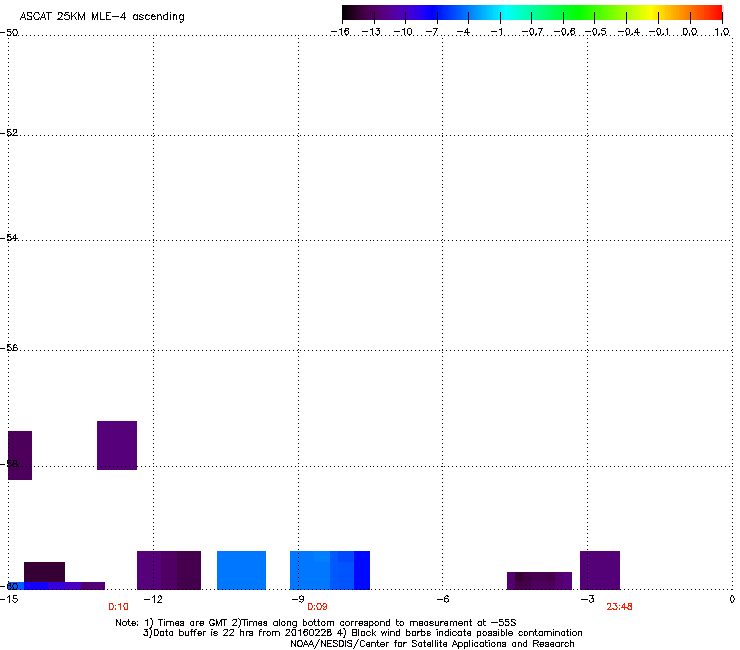Click the -0.1 label on the color scale

(659, 32)
